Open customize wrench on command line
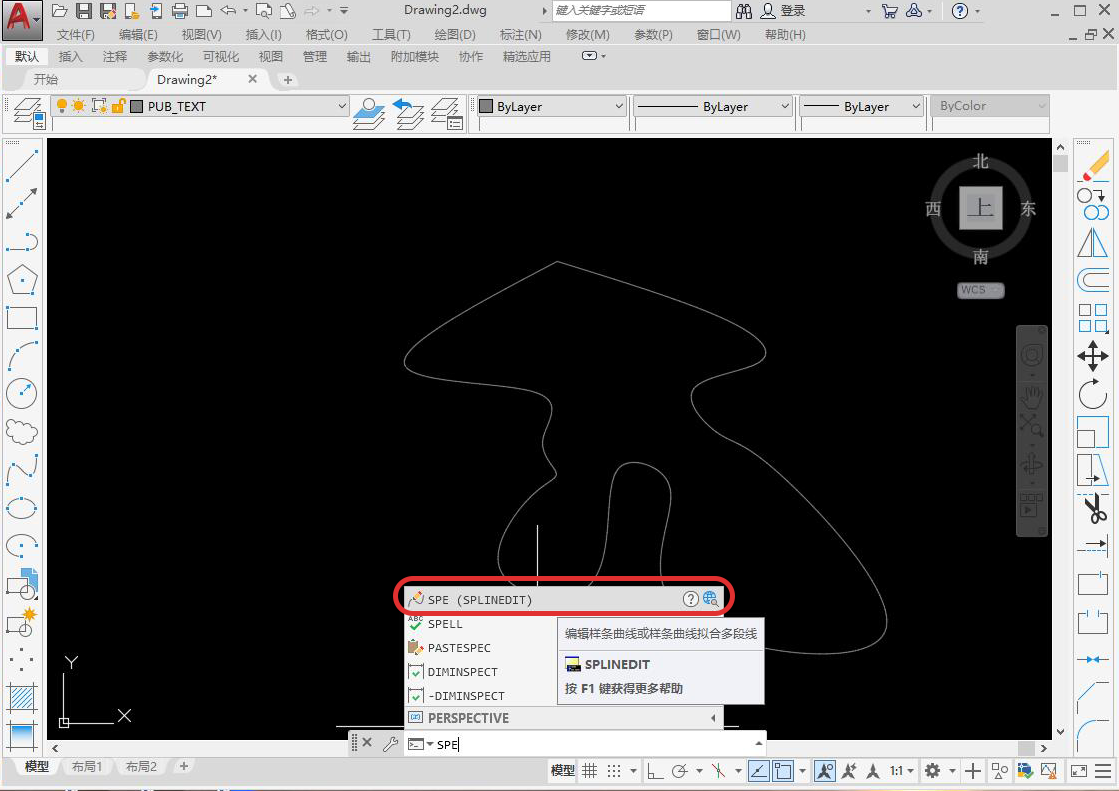Viewport: 1119px width, 791px height. (390, 744)
